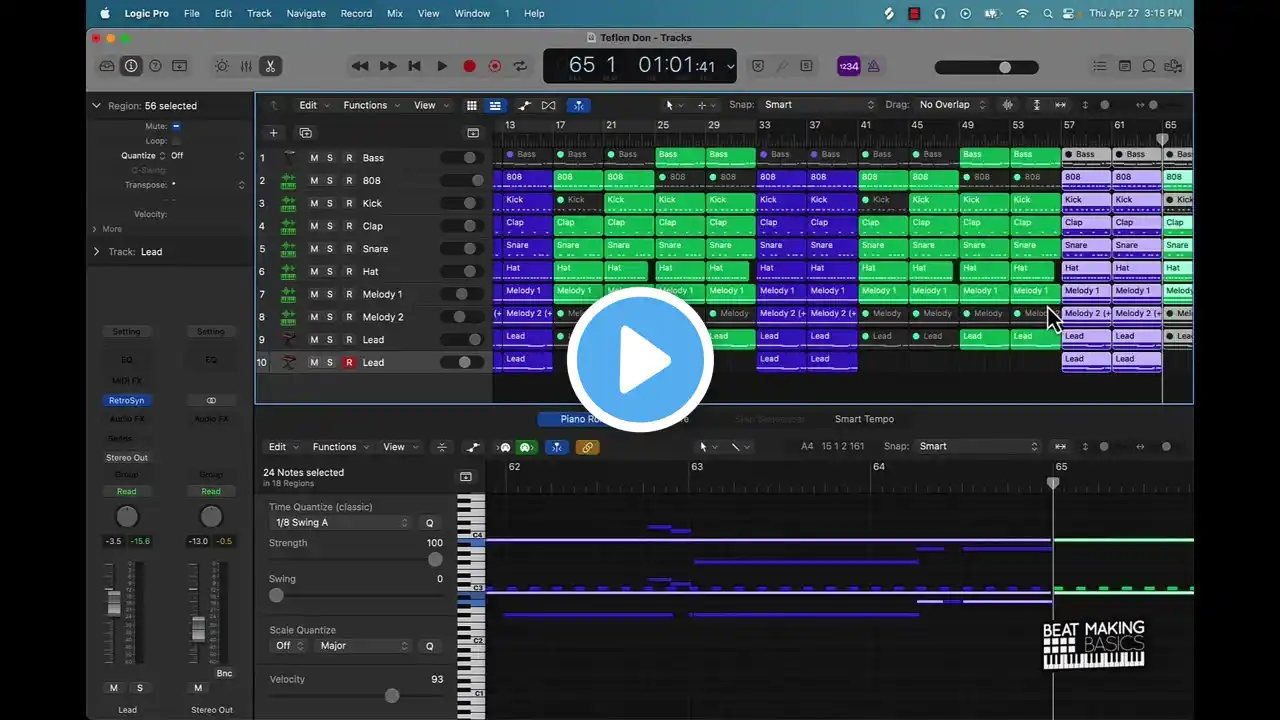Toggle Cycle mode in the transport
The width and height of the screenshot is (1280, 720).
coord(520,66)
